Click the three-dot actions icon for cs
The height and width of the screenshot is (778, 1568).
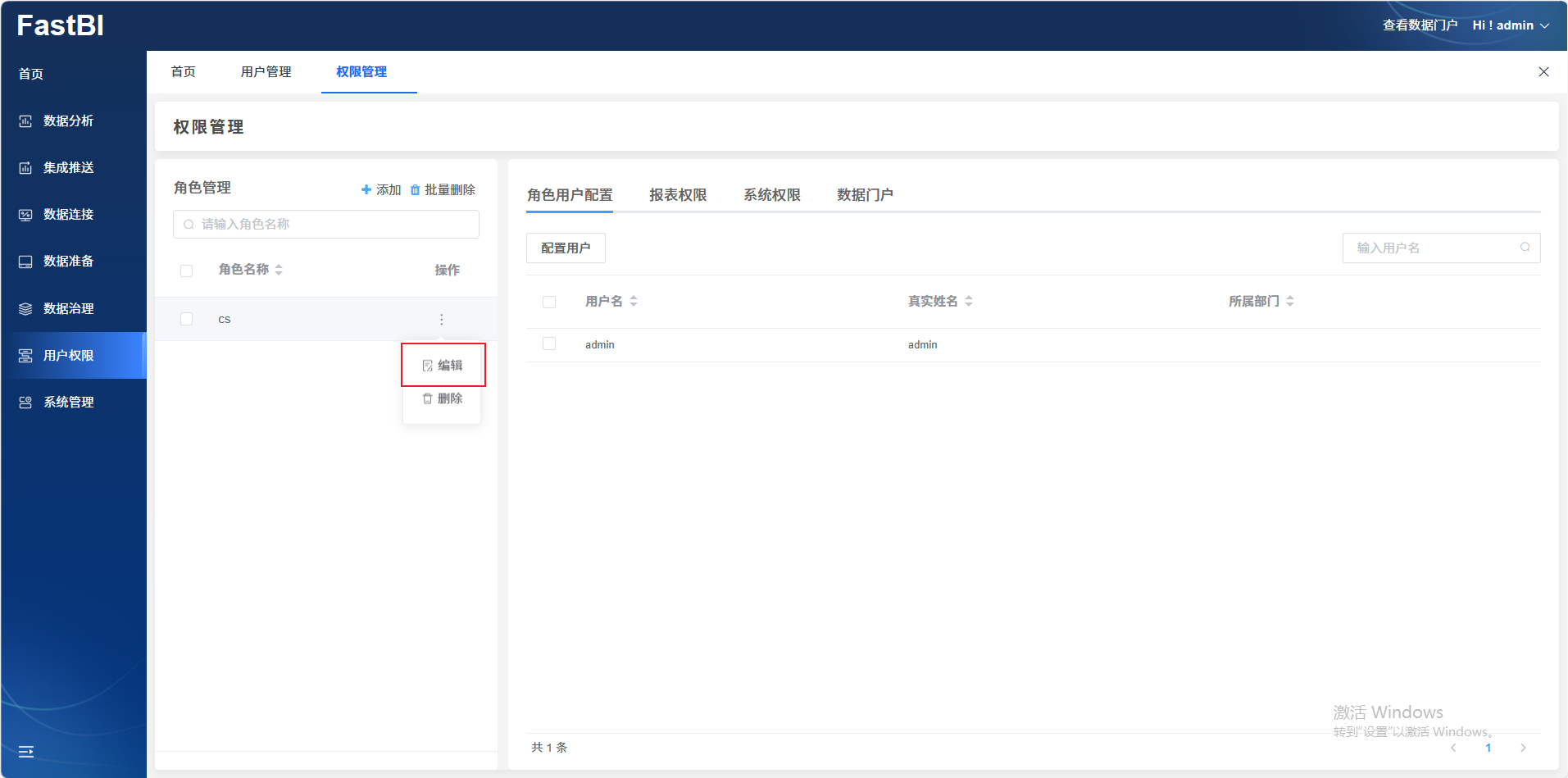[441, 320]
